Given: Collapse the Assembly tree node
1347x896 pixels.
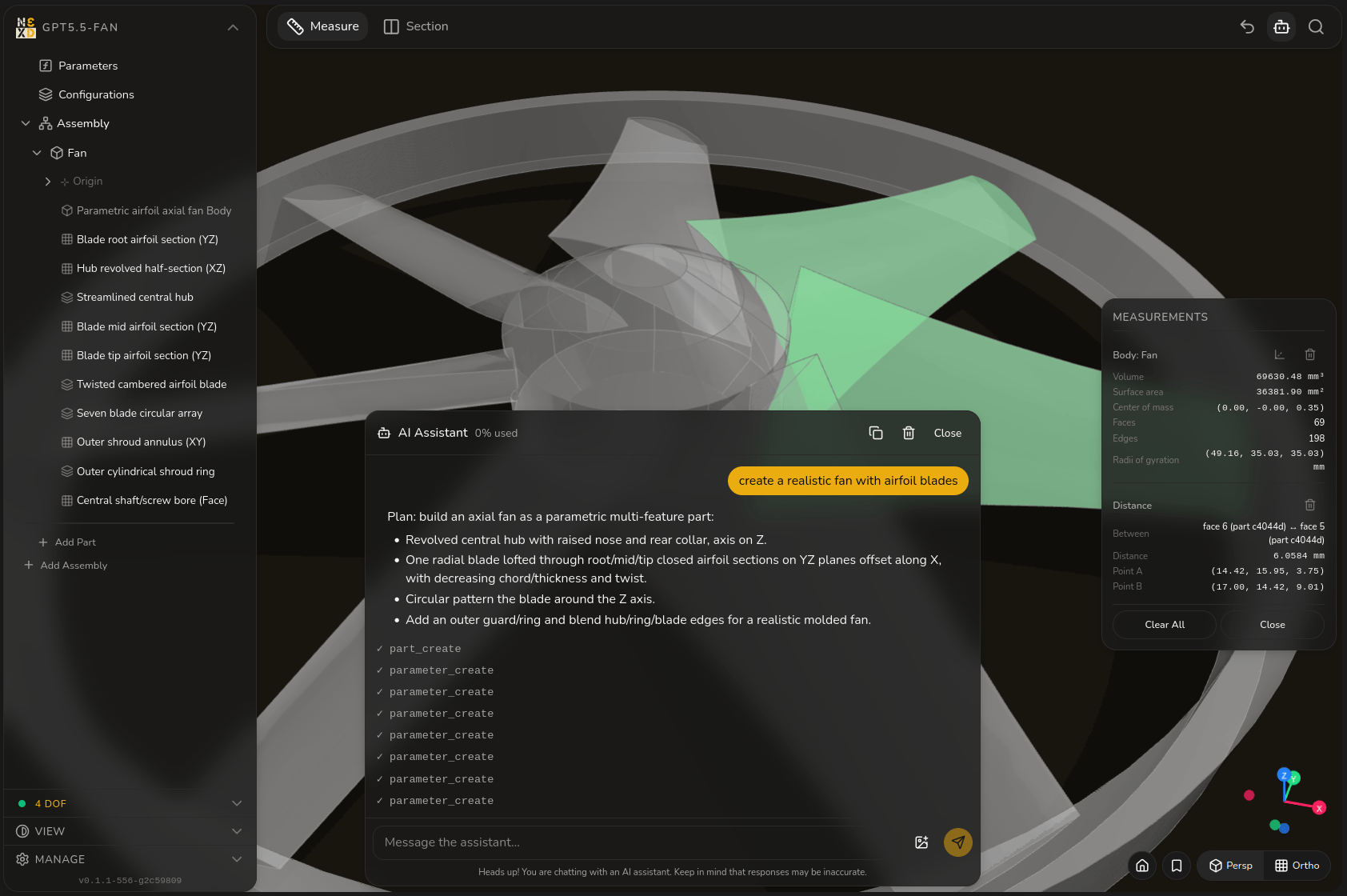Looking at the screenshot, I should pyautogui.click(x=26, y=123).
